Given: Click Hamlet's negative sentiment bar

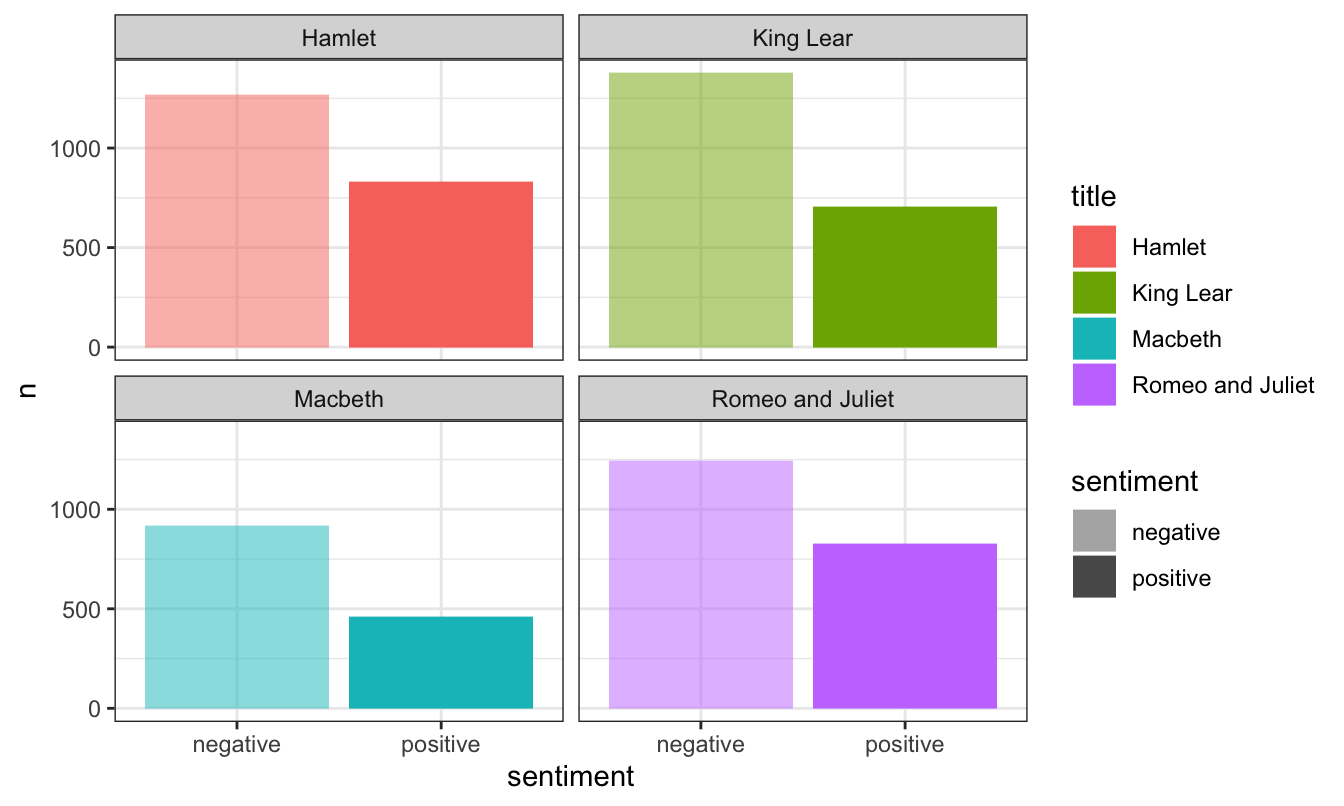Looking at the screenshot, I should [x=237, y=221].
